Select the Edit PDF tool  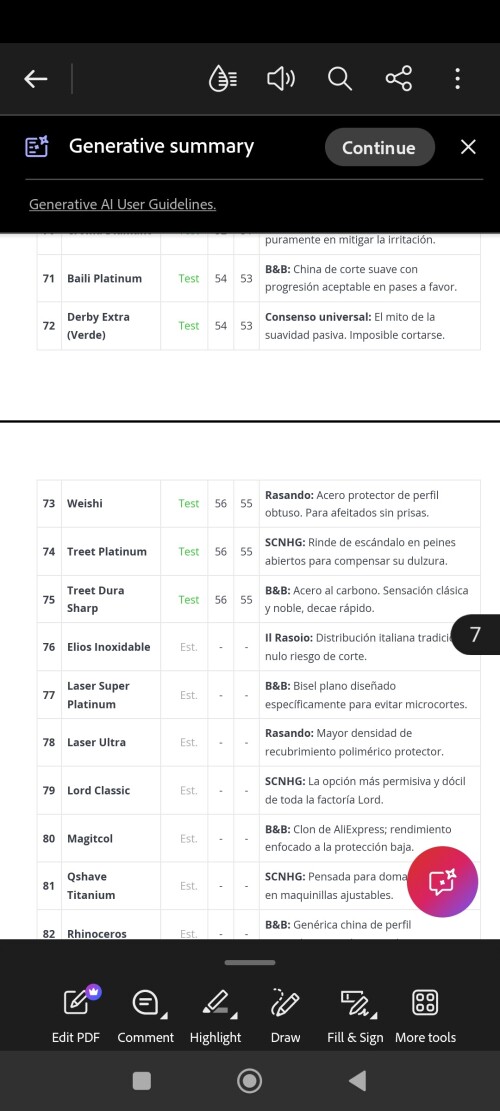click(76, 1014)
